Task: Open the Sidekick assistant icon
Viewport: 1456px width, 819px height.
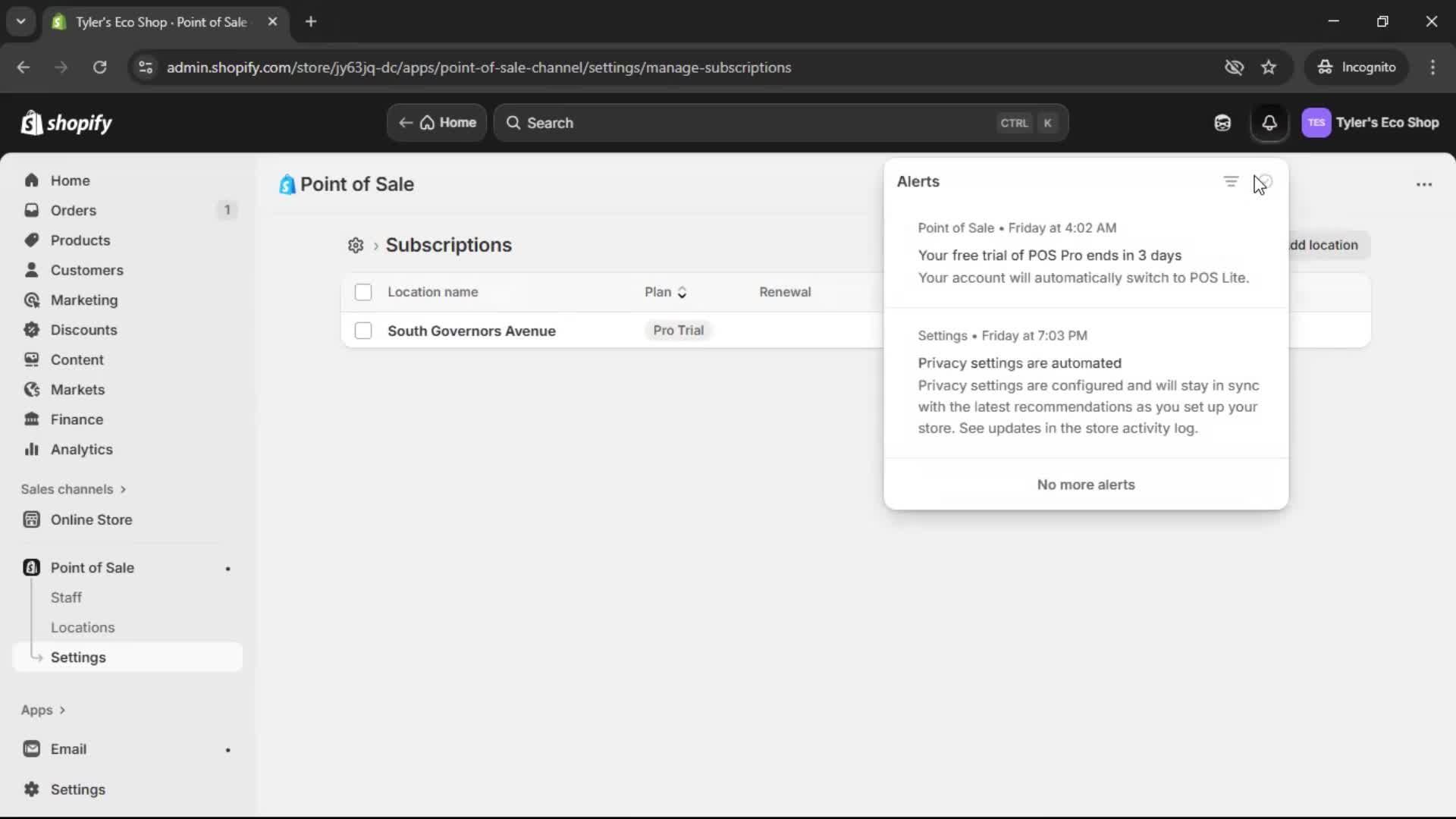Action: [x=1222, y=123]
